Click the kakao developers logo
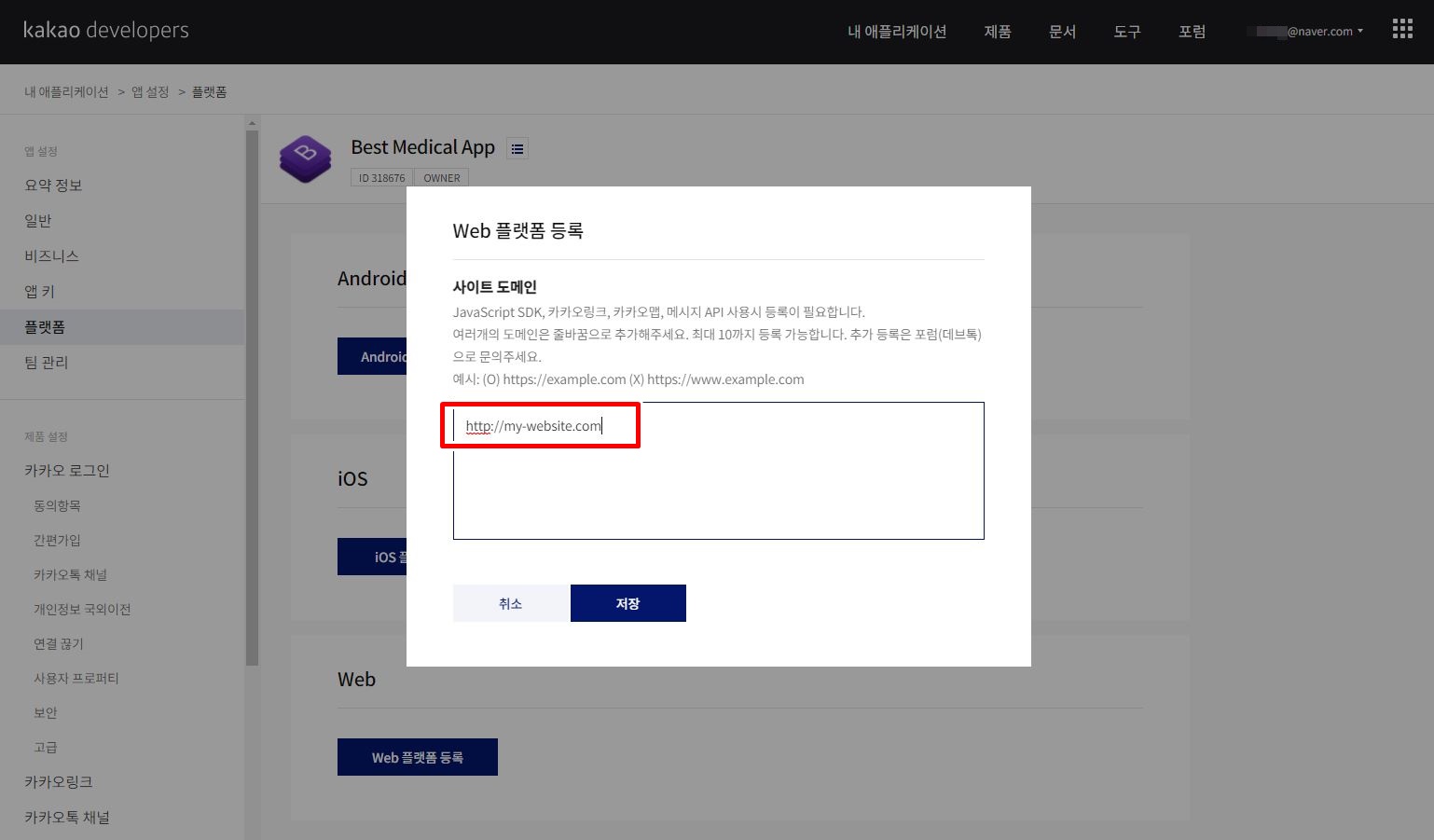Screen dimensions: 1434x840 click(x=105, y=30)
